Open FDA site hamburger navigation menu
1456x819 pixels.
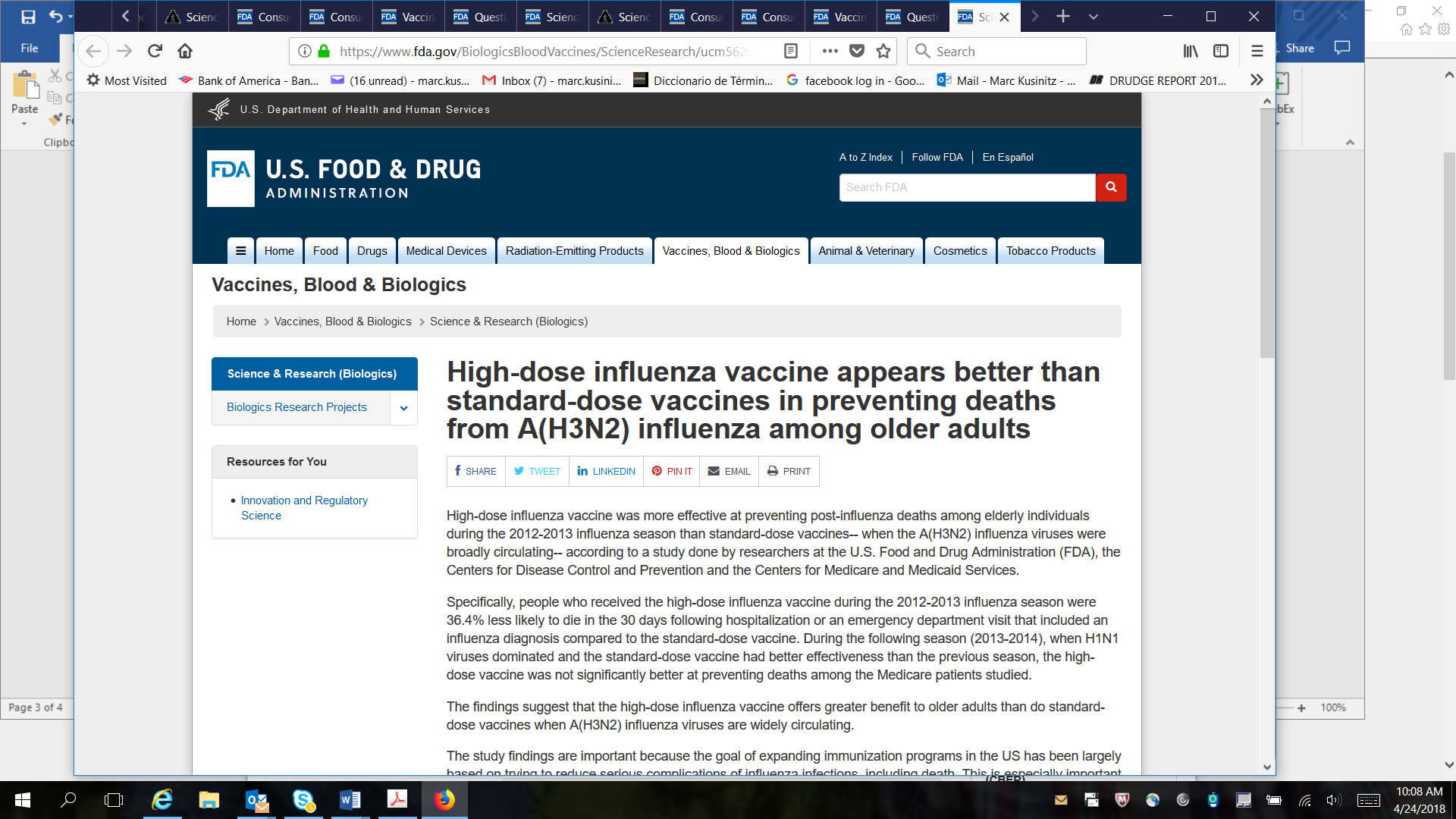point(240,251)
